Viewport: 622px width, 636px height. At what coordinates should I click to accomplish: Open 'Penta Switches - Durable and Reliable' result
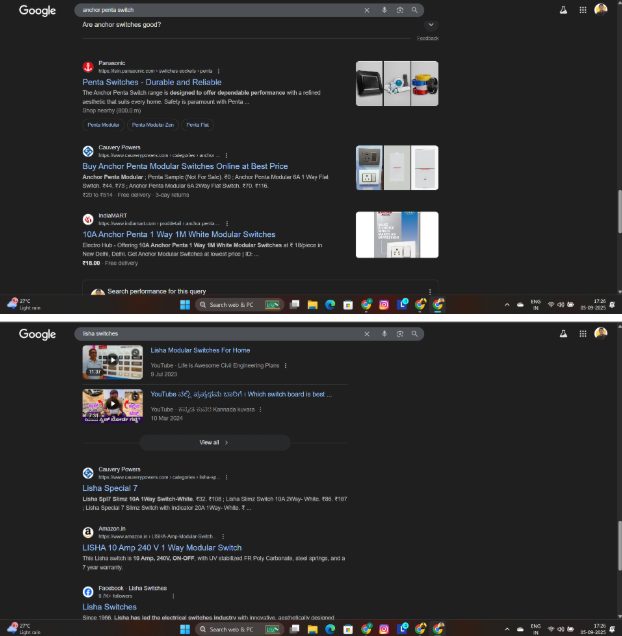click(152, 82)
